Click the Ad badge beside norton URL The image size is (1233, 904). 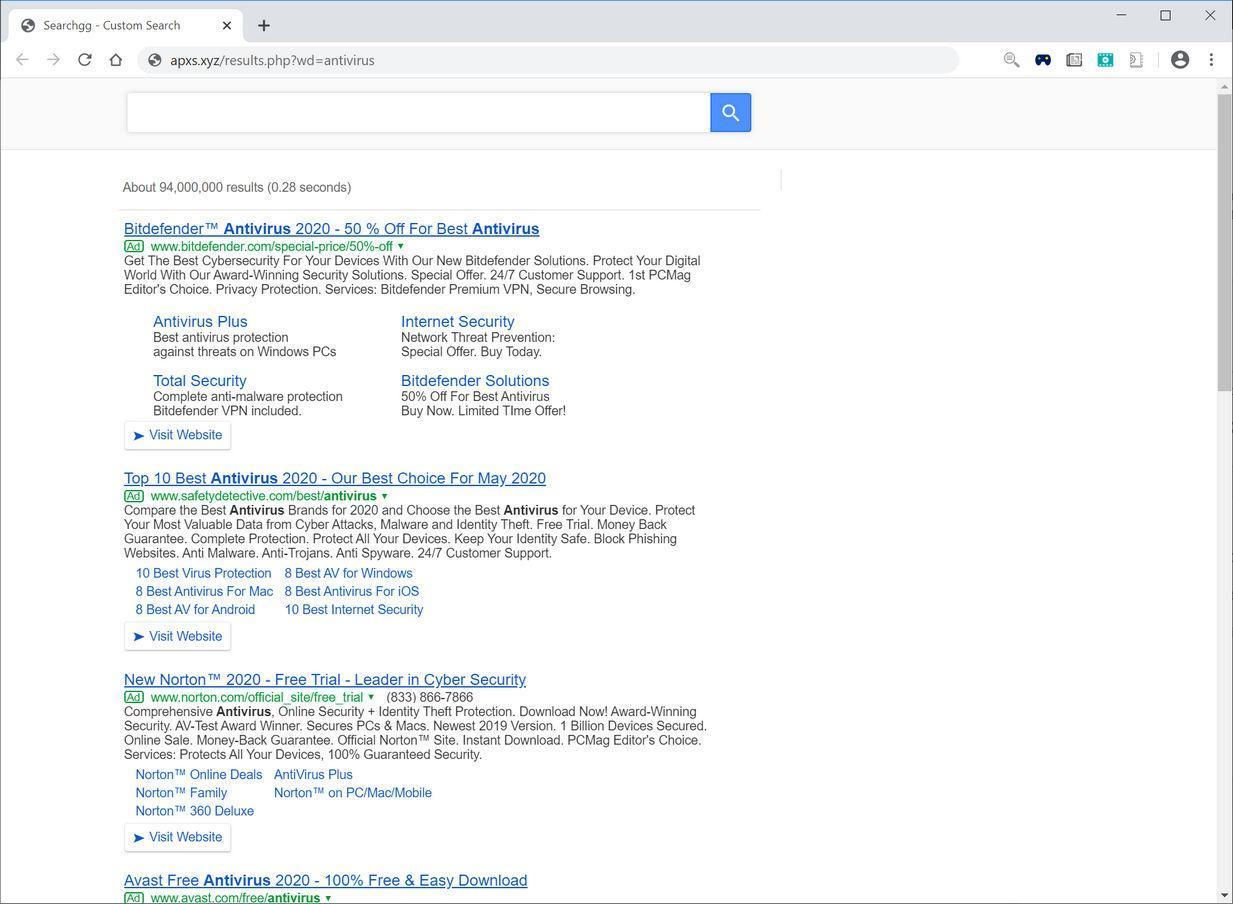(x=134, y=697)
